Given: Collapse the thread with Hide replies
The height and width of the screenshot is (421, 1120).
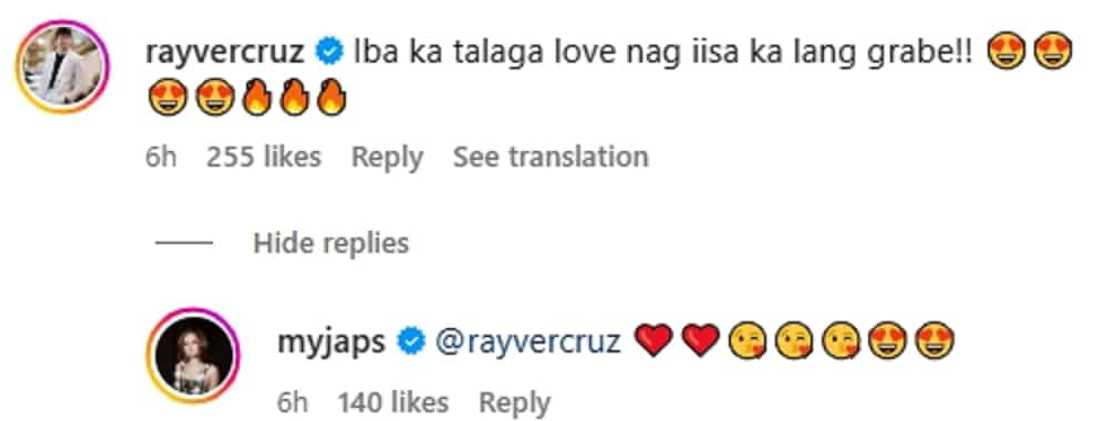Looking at the screenshot, I should point(330,243).
